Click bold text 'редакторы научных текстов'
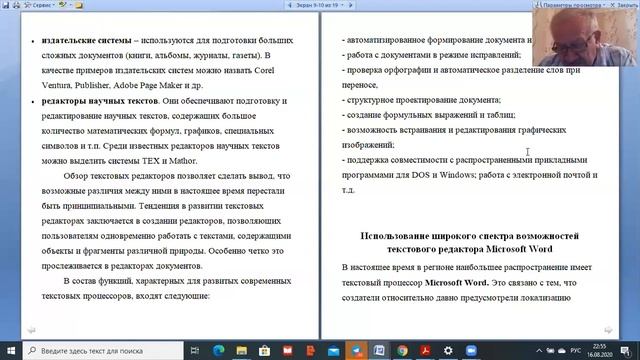This screenshot has width=640, height=360. point(100,100)
